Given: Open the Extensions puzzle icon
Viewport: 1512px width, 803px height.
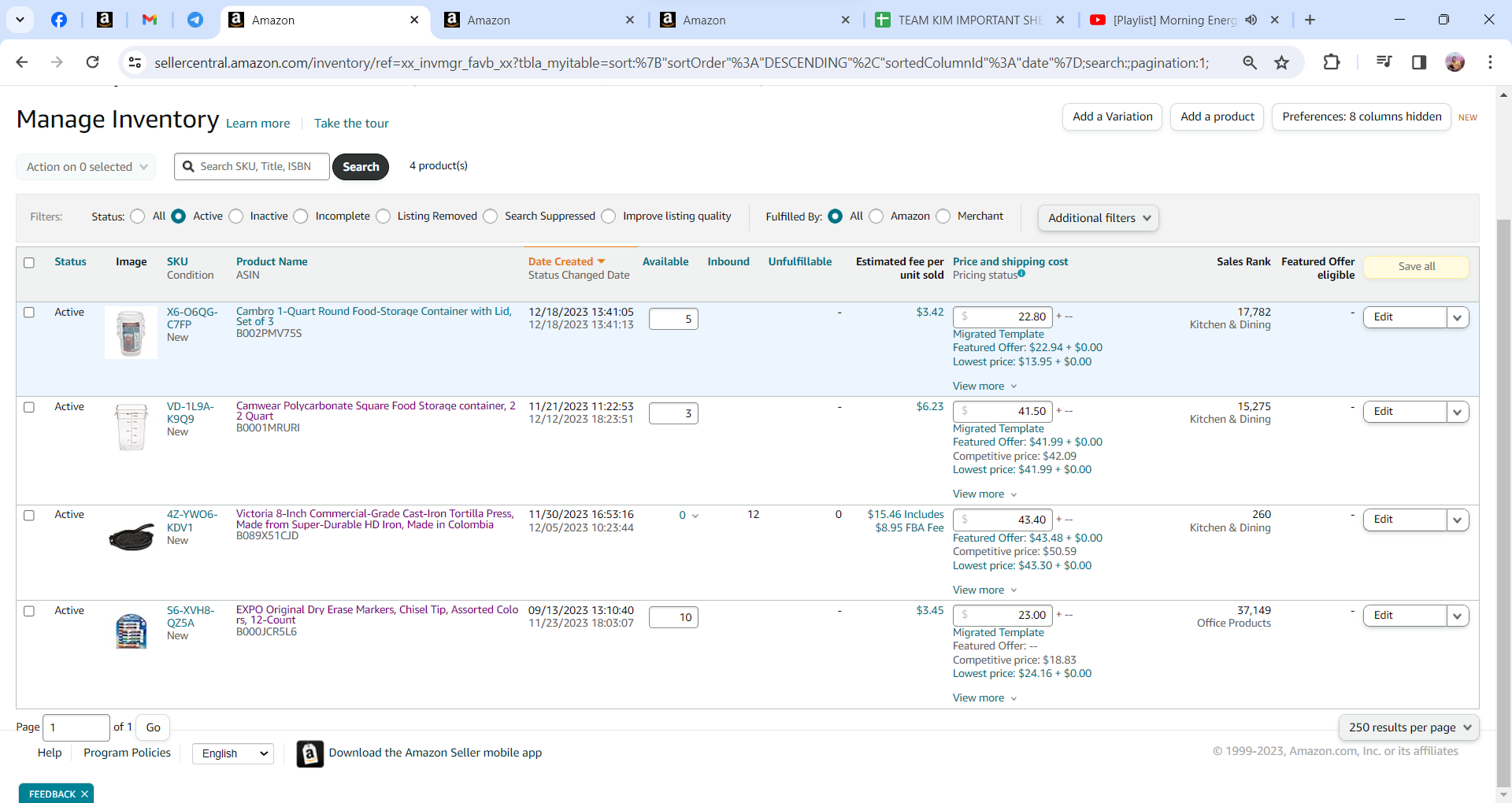Looking at the screenshot, I should click(1332, 62).
